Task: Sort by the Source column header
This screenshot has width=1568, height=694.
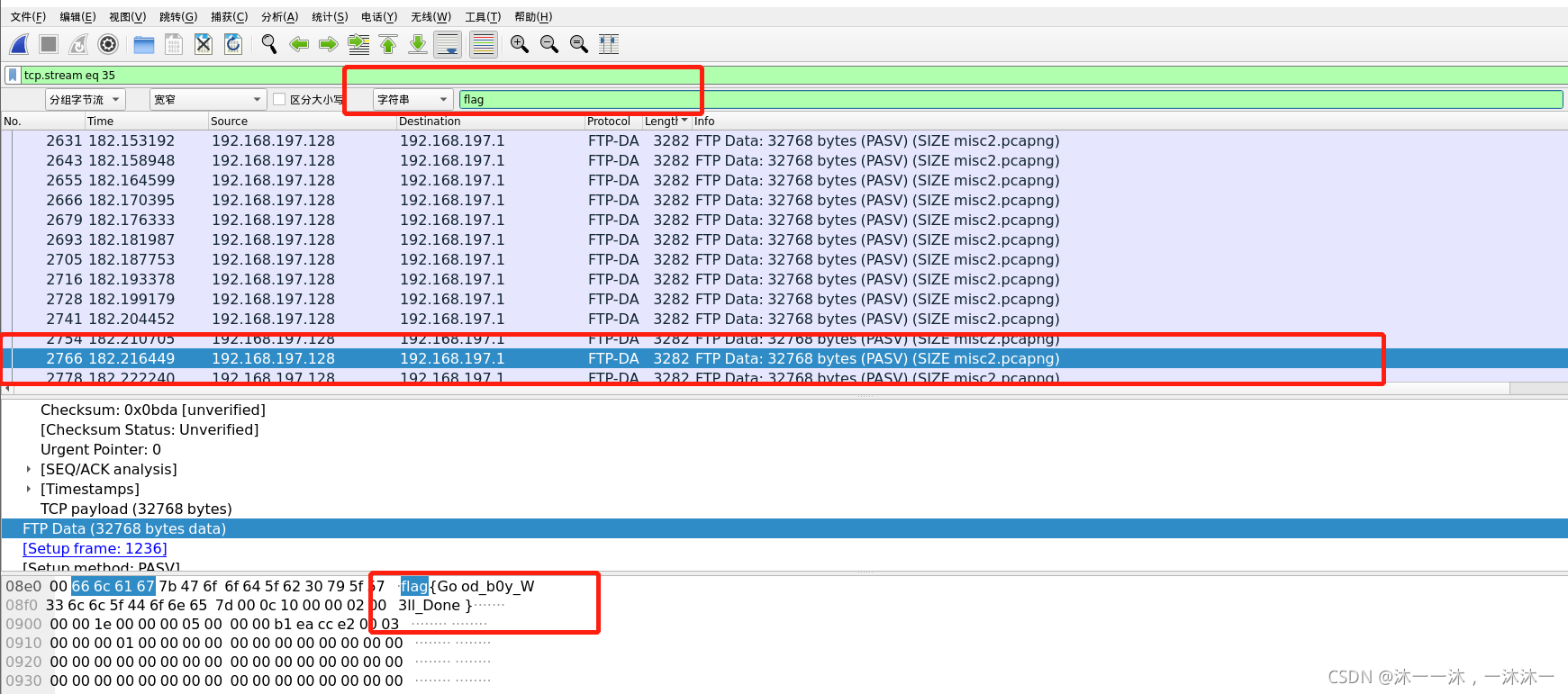Action: [x=302, y=121]
